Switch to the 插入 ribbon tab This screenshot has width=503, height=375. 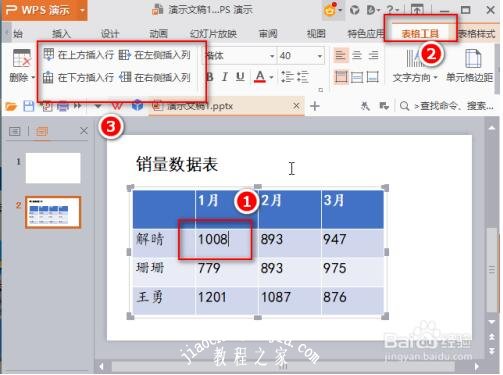(61, 34)
